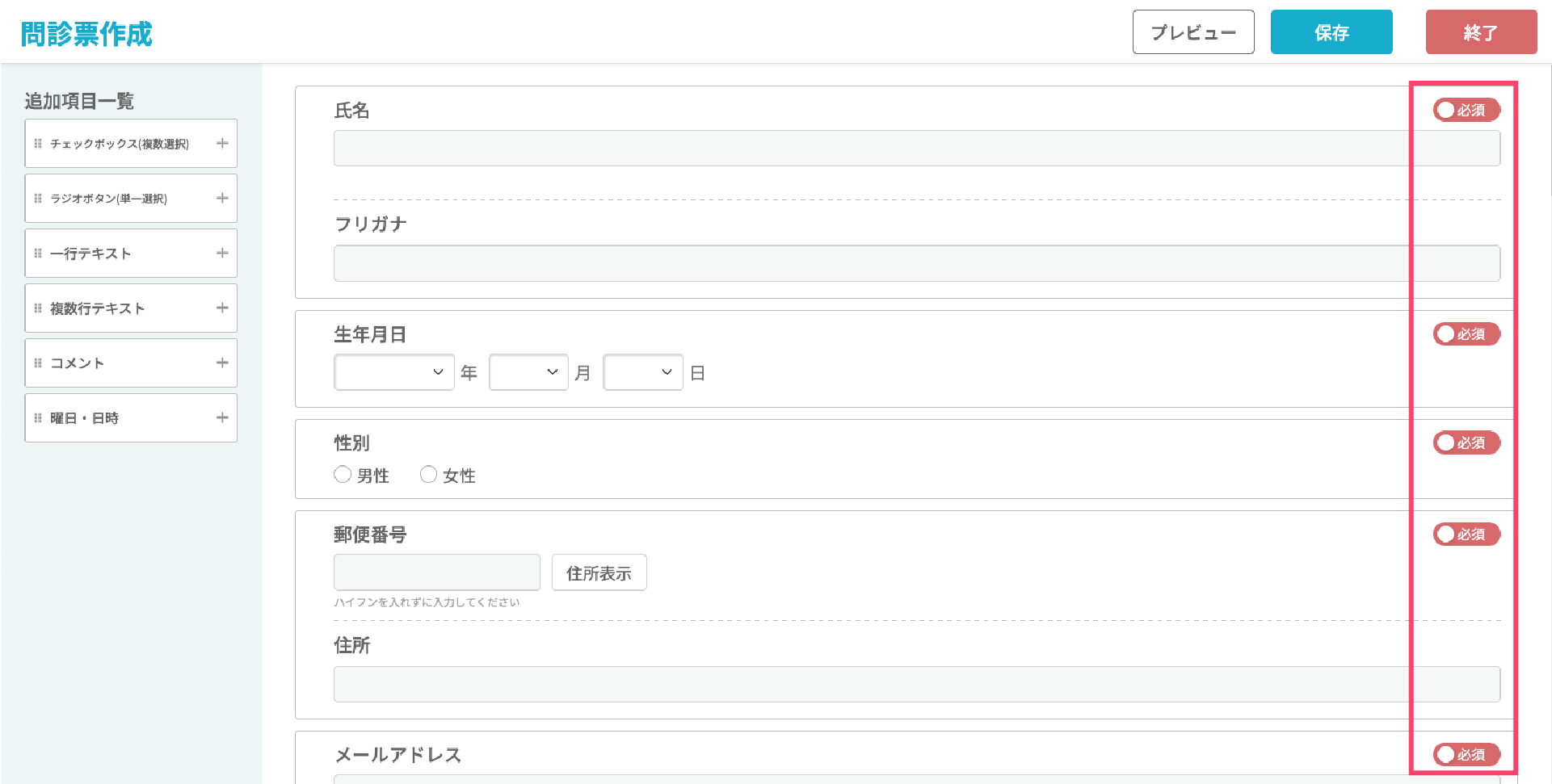Expand the birth day dropdown
Image resolution: width=1552 pixels, height=784 pixels.
(x=643, y=372)
